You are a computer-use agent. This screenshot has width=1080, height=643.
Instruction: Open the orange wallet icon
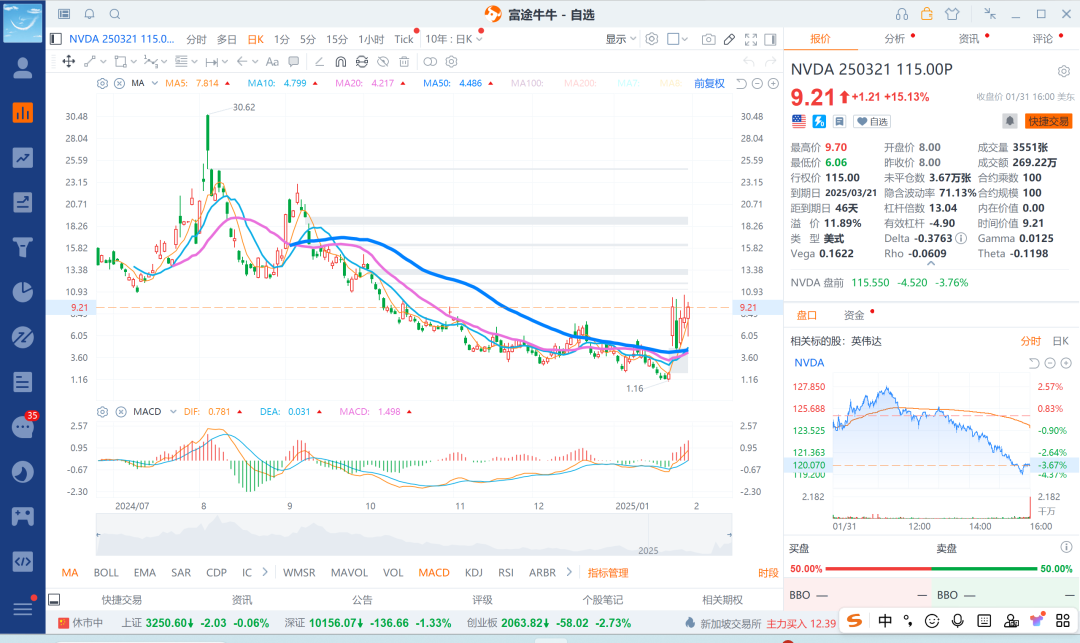[x=927, y=14]
